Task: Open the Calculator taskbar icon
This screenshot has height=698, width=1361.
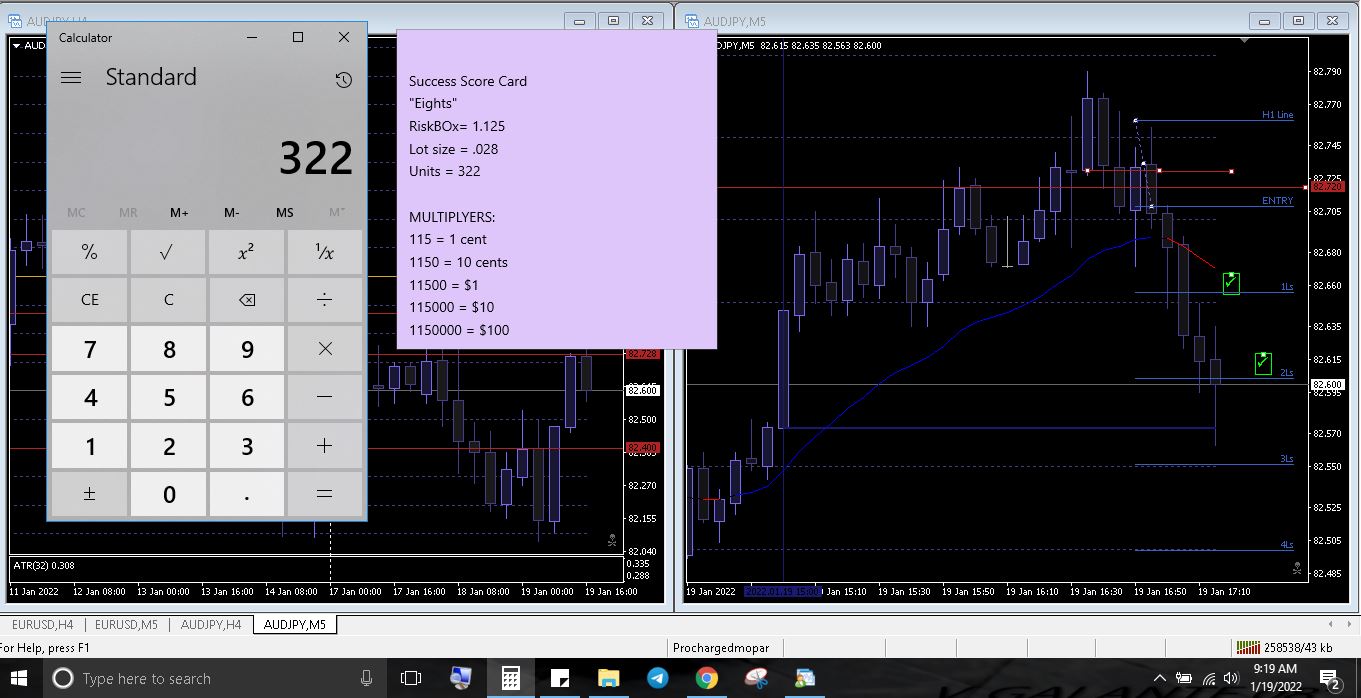Action: 510,679
